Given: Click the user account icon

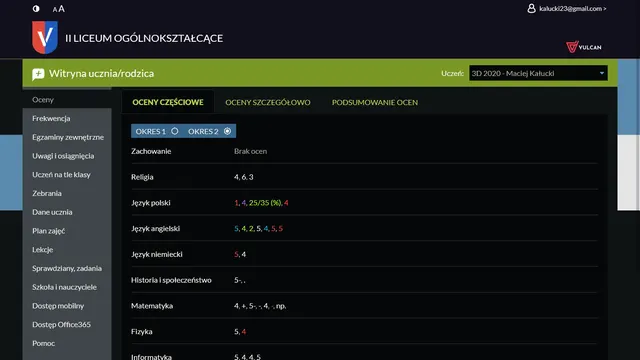Looking at the screenshot, I should 531,8.
